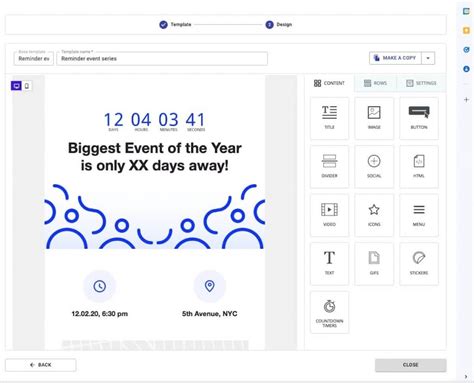
Task: Open the Content tab
Action: (329, 83)
